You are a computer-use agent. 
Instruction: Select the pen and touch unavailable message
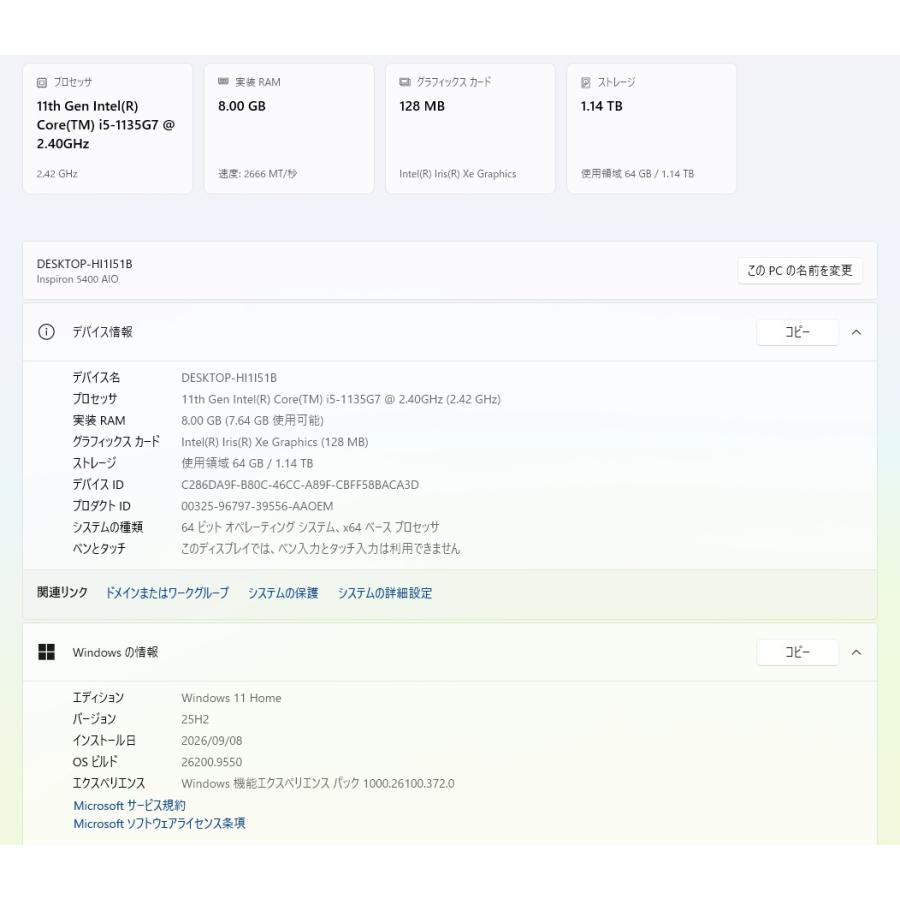coord(321,549)
